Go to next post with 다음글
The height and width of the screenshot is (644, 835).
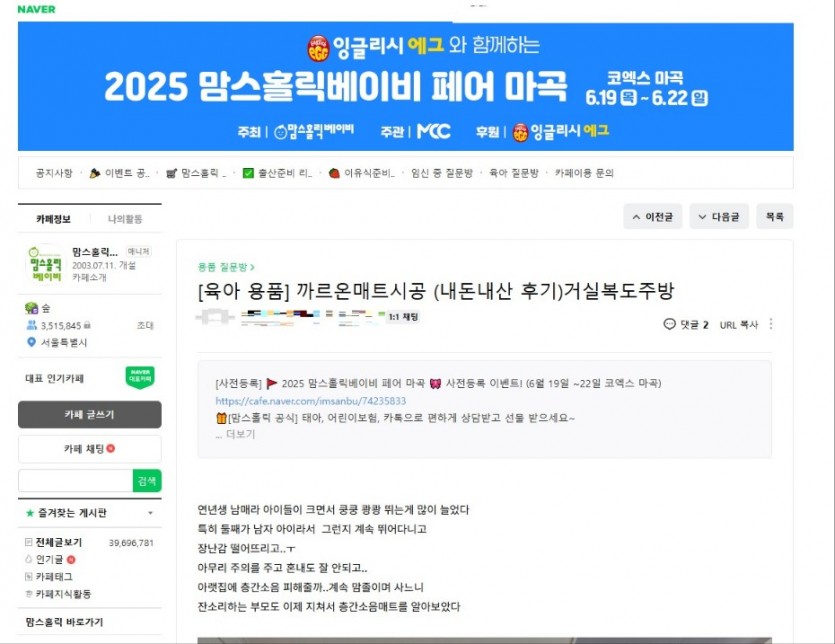point(719,216)
